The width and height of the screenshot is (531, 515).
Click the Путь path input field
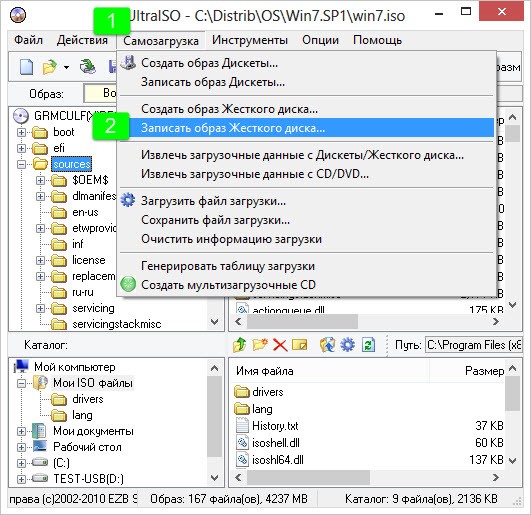(x=474, y=345)
